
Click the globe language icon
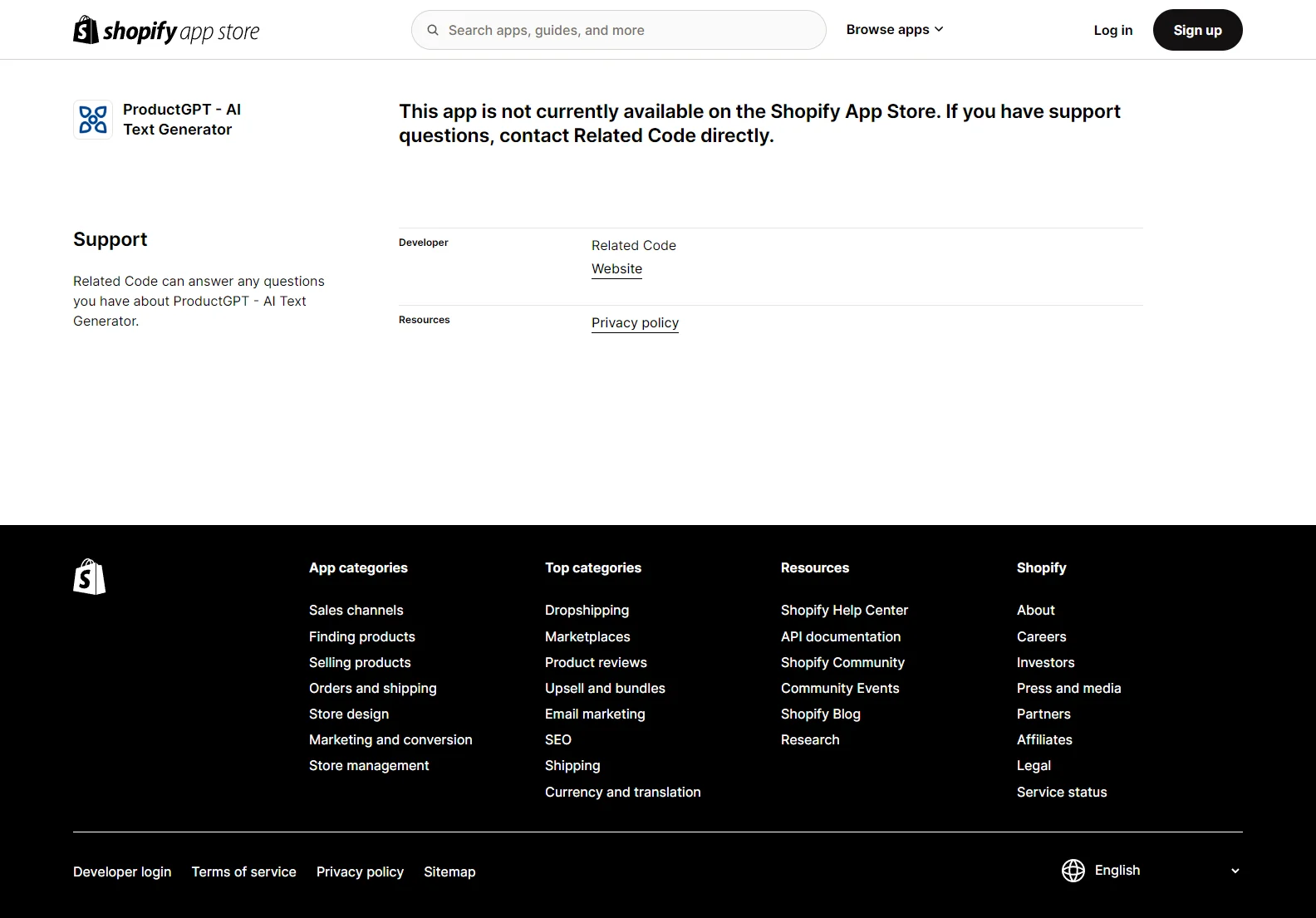1073,871
